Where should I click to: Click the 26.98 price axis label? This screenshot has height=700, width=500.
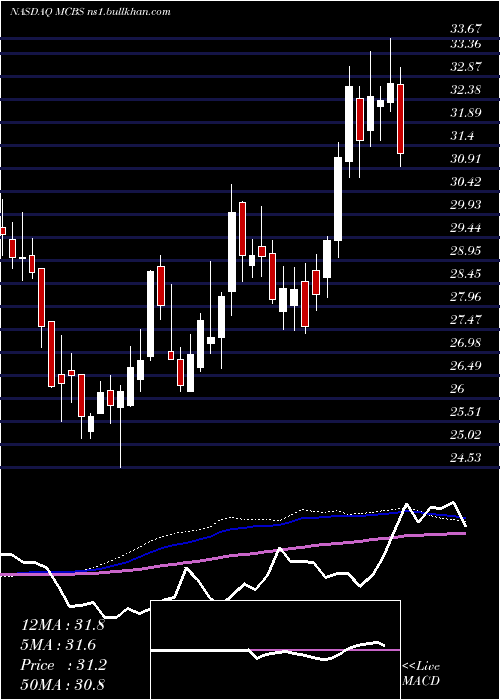click(x=466, y=343)
